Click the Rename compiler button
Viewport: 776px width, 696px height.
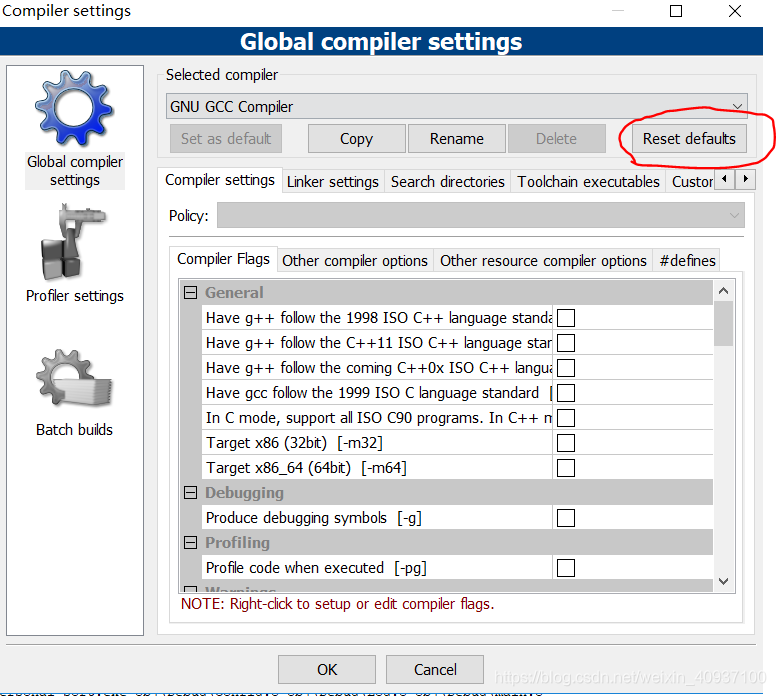point(456,139)
